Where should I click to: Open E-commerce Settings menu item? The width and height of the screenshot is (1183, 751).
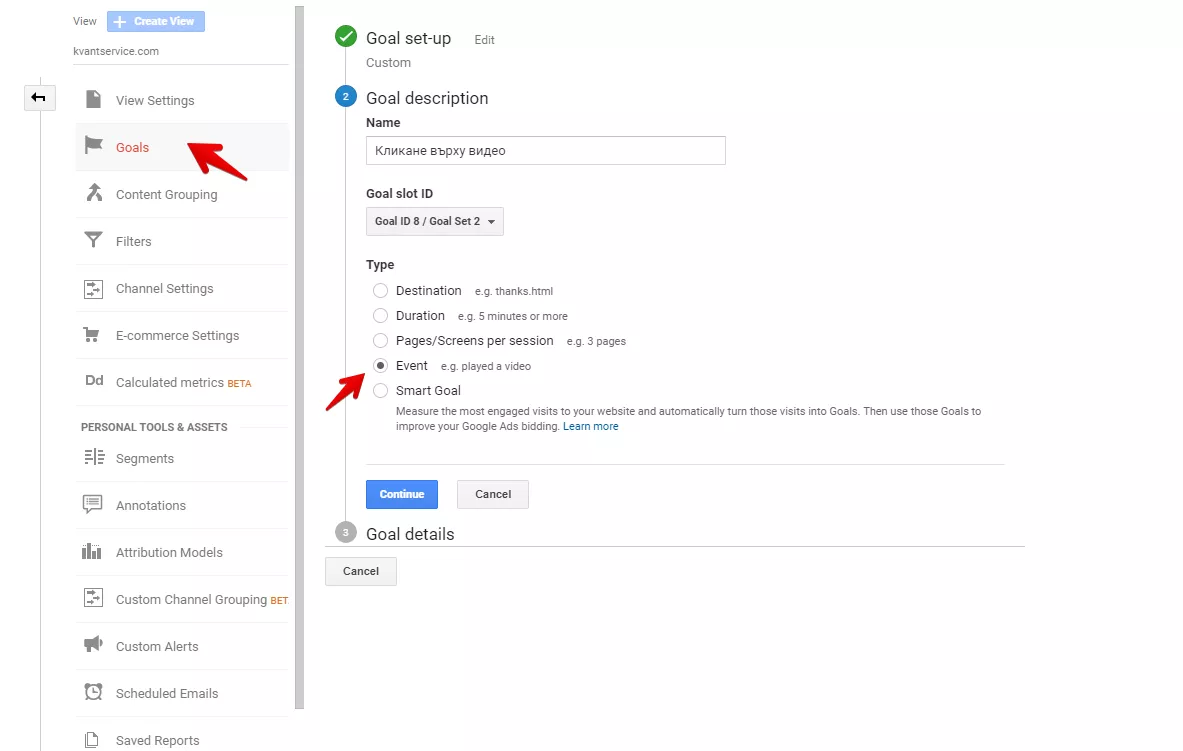coord(182,335)
